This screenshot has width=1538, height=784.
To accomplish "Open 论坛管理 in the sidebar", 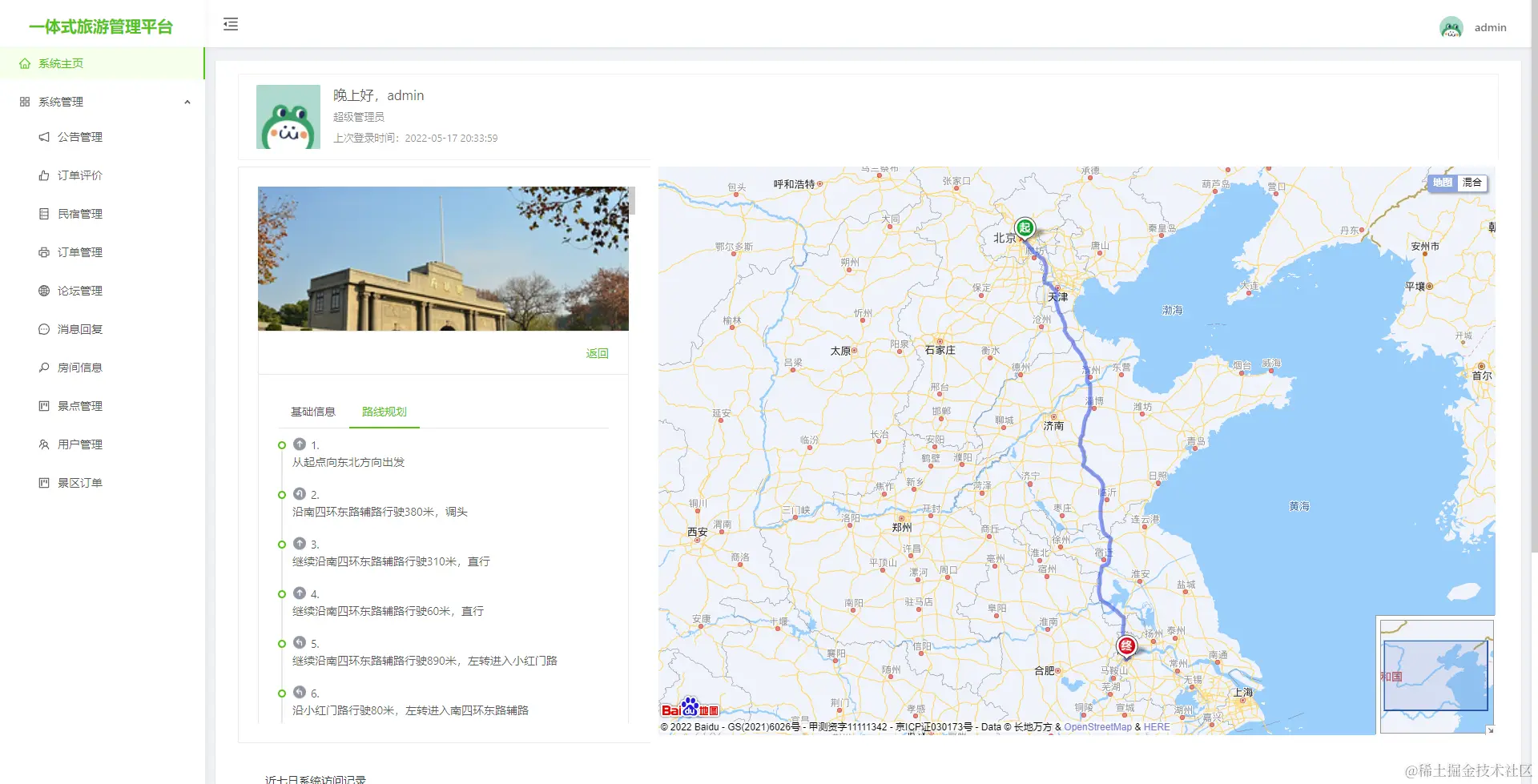I will tap(102, 291).
